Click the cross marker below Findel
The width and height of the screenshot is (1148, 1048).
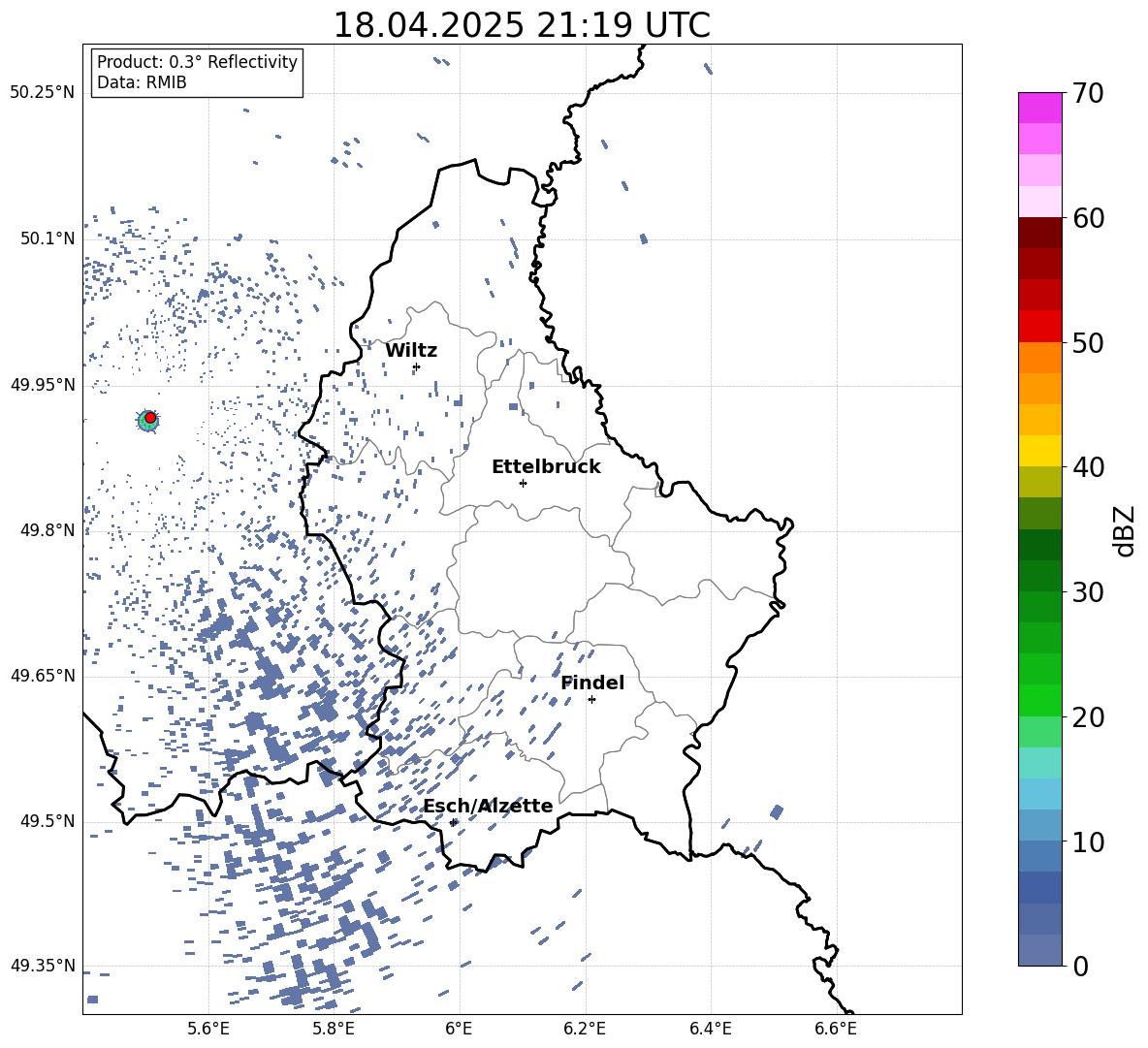pos(591,700)
